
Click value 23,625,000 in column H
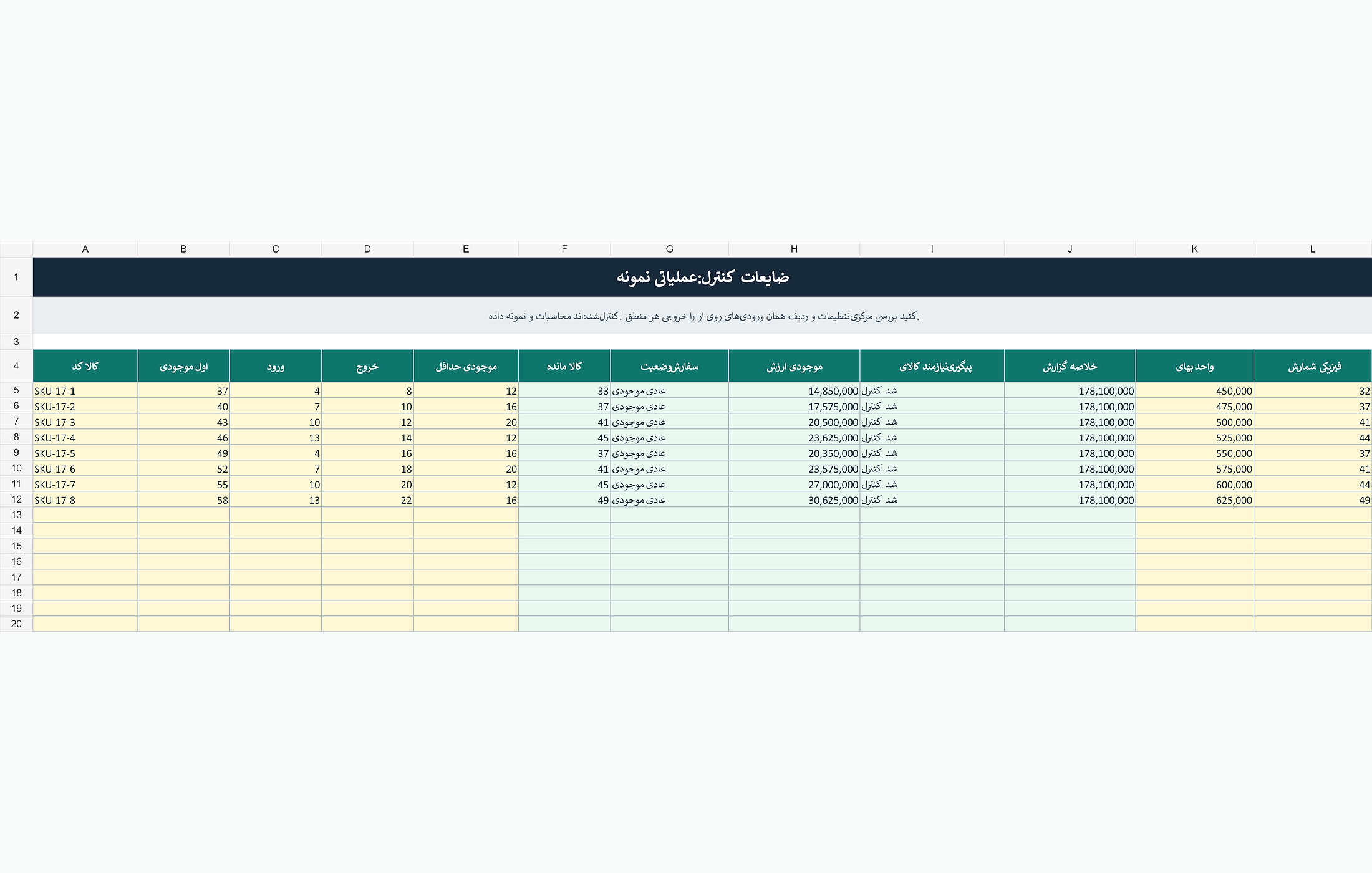tap(794, 437)
